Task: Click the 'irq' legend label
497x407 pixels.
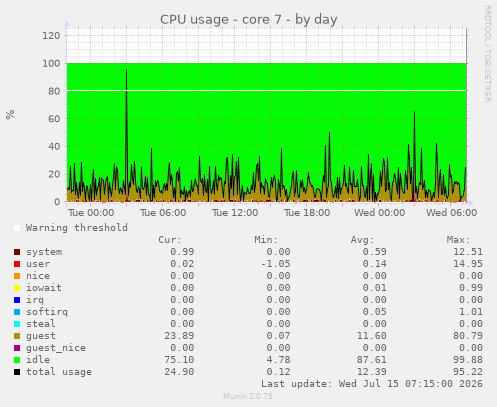Action: [35, 300]
